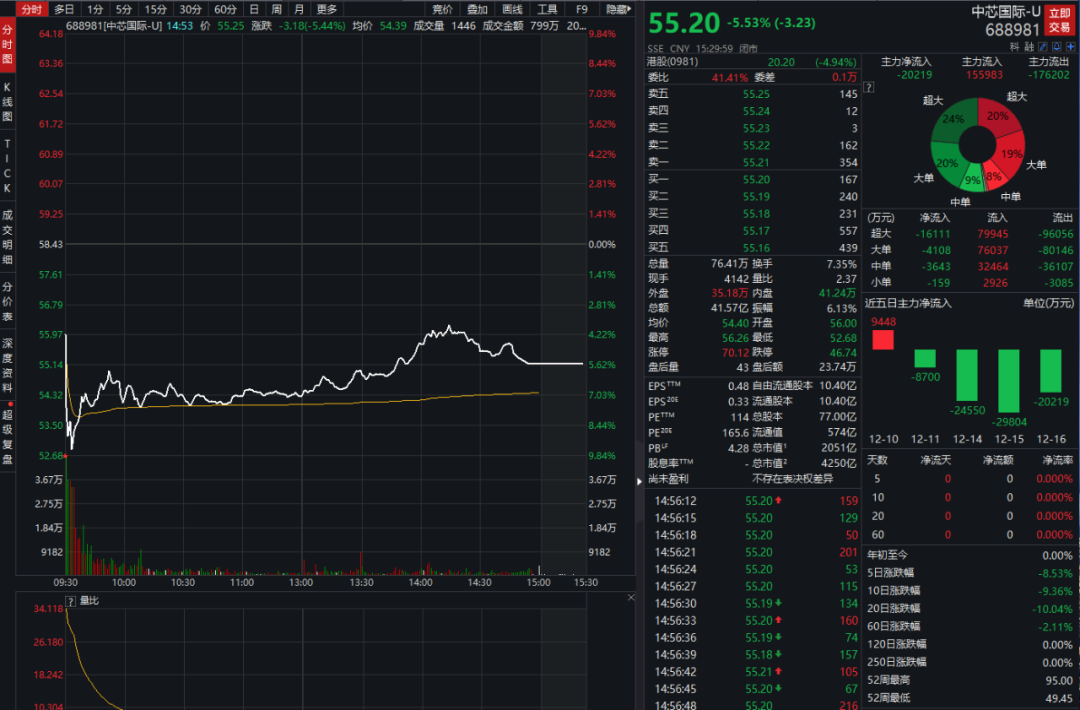
Task: Click the 融 margin trading tag icon
Action: 1028,46
